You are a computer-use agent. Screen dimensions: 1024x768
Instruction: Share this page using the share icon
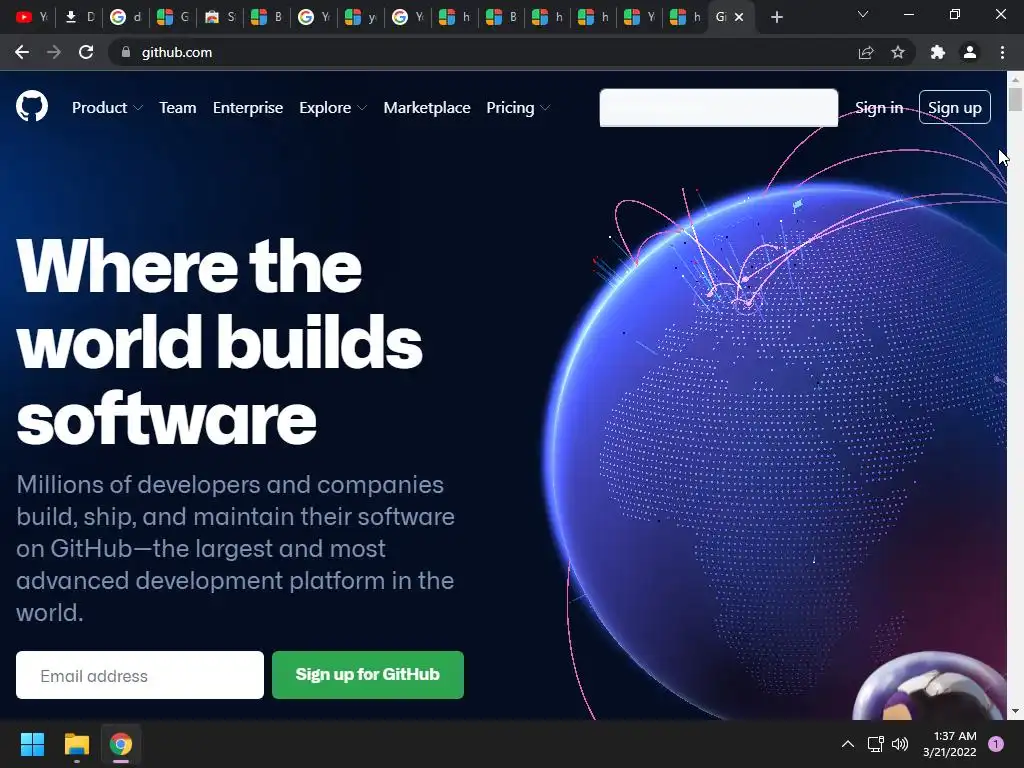coord(866,52)
